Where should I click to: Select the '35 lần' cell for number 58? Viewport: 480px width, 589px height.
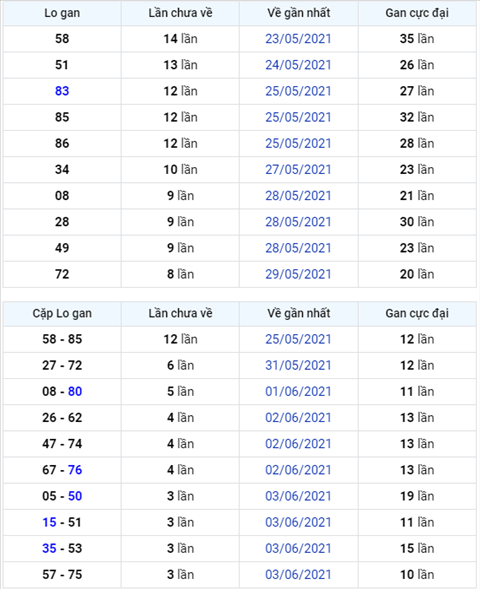coord(417,39)
